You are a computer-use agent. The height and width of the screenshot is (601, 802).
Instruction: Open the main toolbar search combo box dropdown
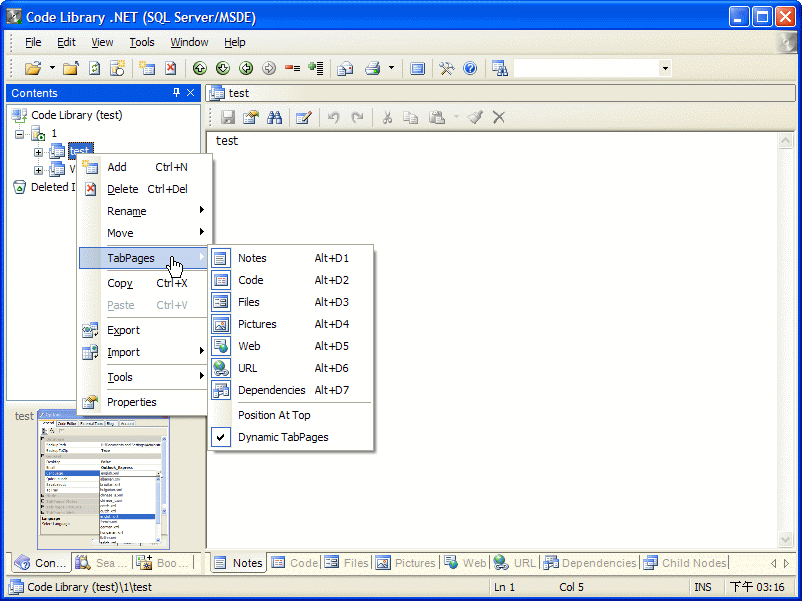pos(665,68)
